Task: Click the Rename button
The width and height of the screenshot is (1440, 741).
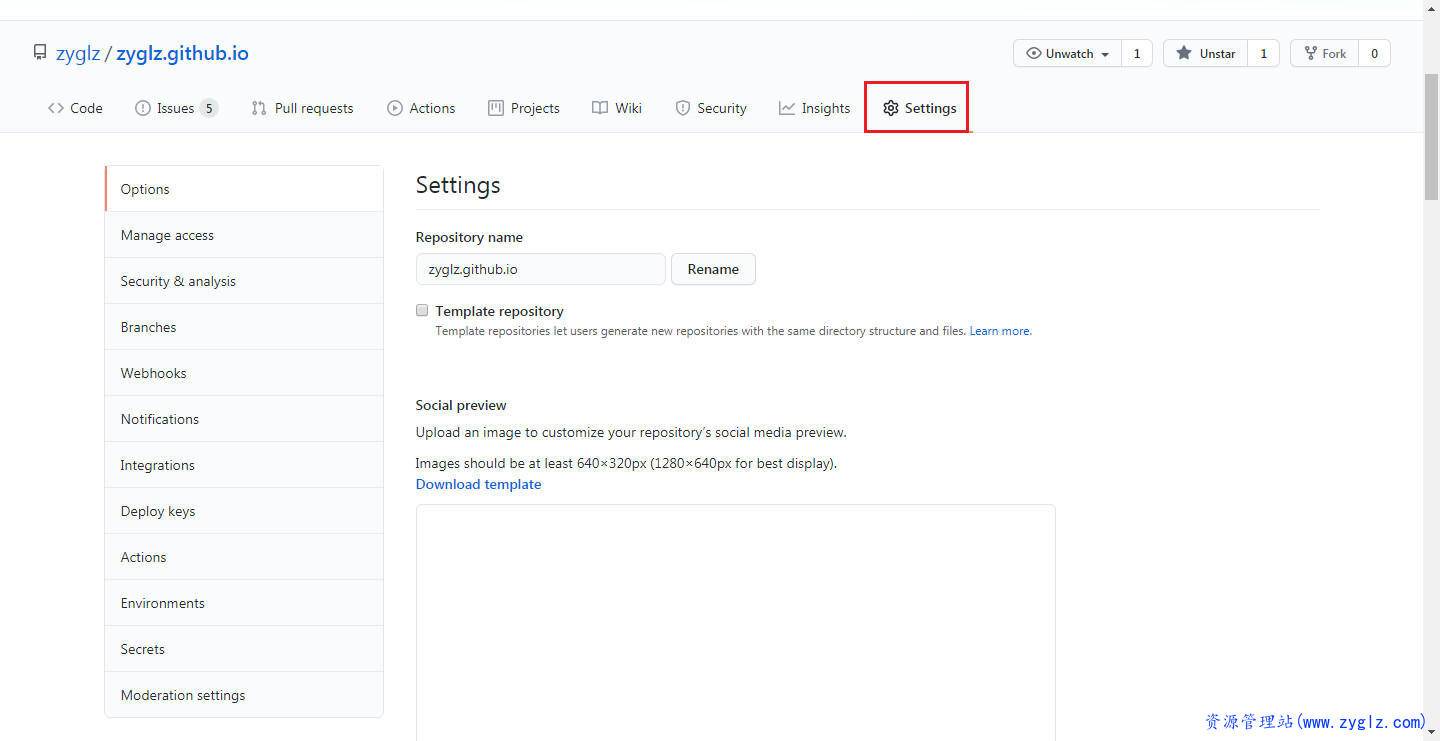Action: tap(713, 269)
